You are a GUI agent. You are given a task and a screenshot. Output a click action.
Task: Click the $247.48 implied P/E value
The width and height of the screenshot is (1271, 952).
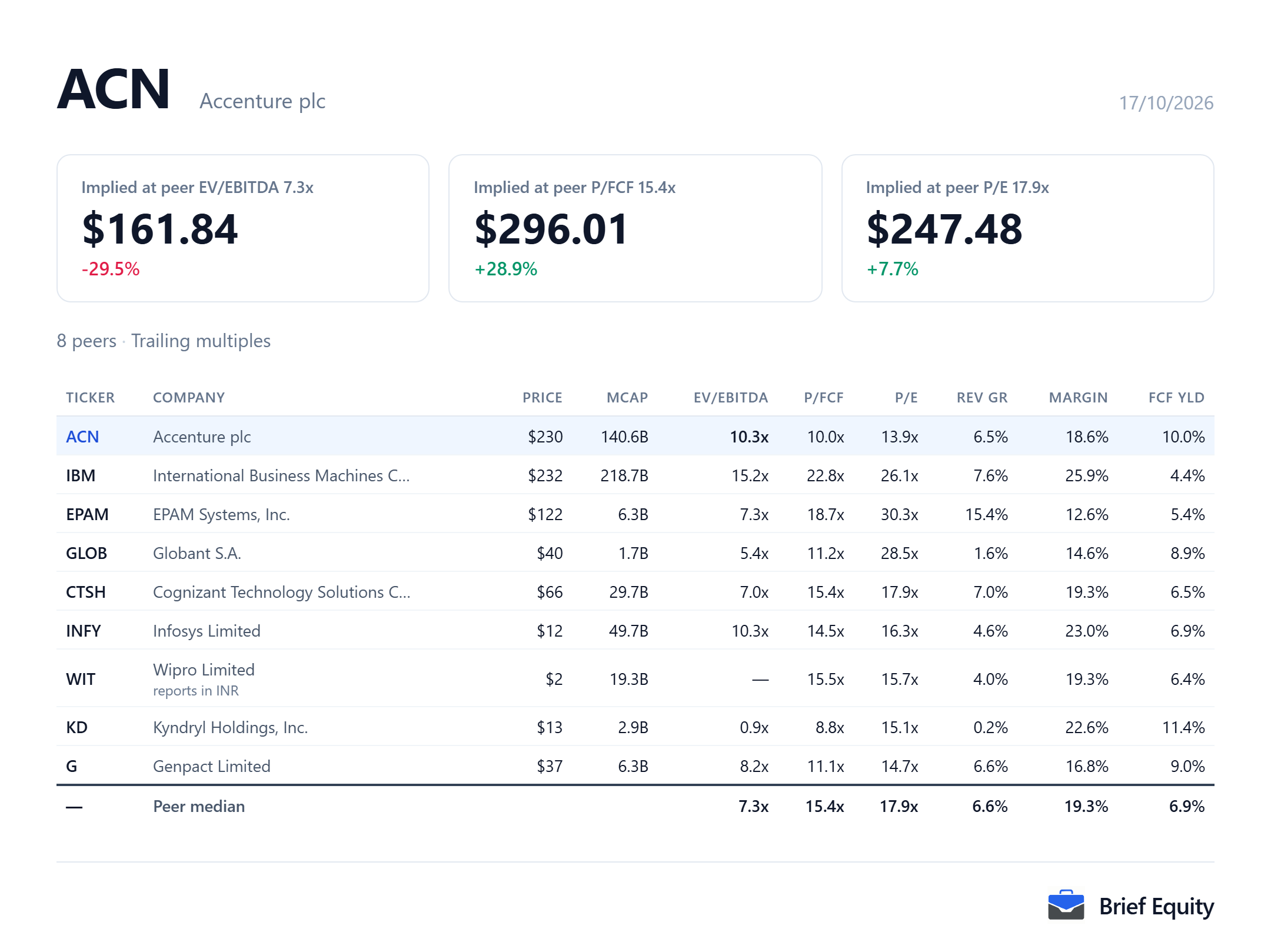[x=944, y=229]
